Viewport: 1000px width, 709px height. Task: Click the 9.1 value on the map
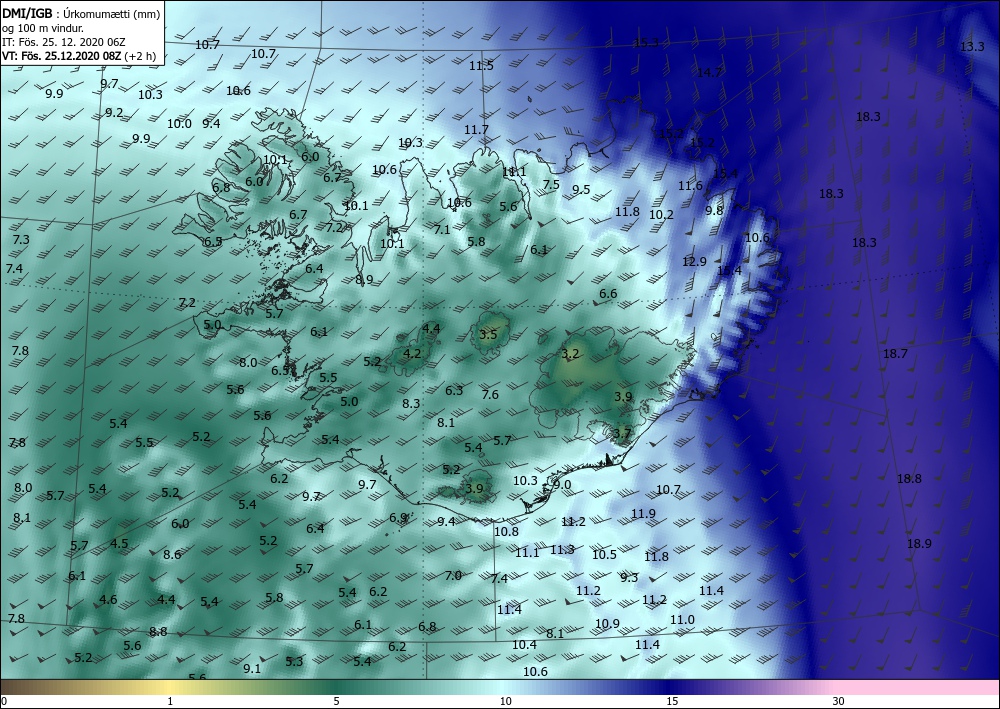click(252, 669)
